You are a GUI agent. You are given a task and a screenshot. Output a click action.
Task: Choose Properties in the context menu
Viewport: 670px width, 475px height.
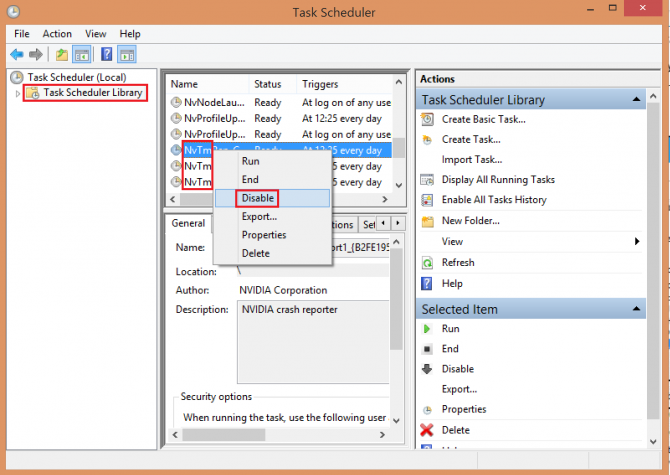click(x=272, y=235)
